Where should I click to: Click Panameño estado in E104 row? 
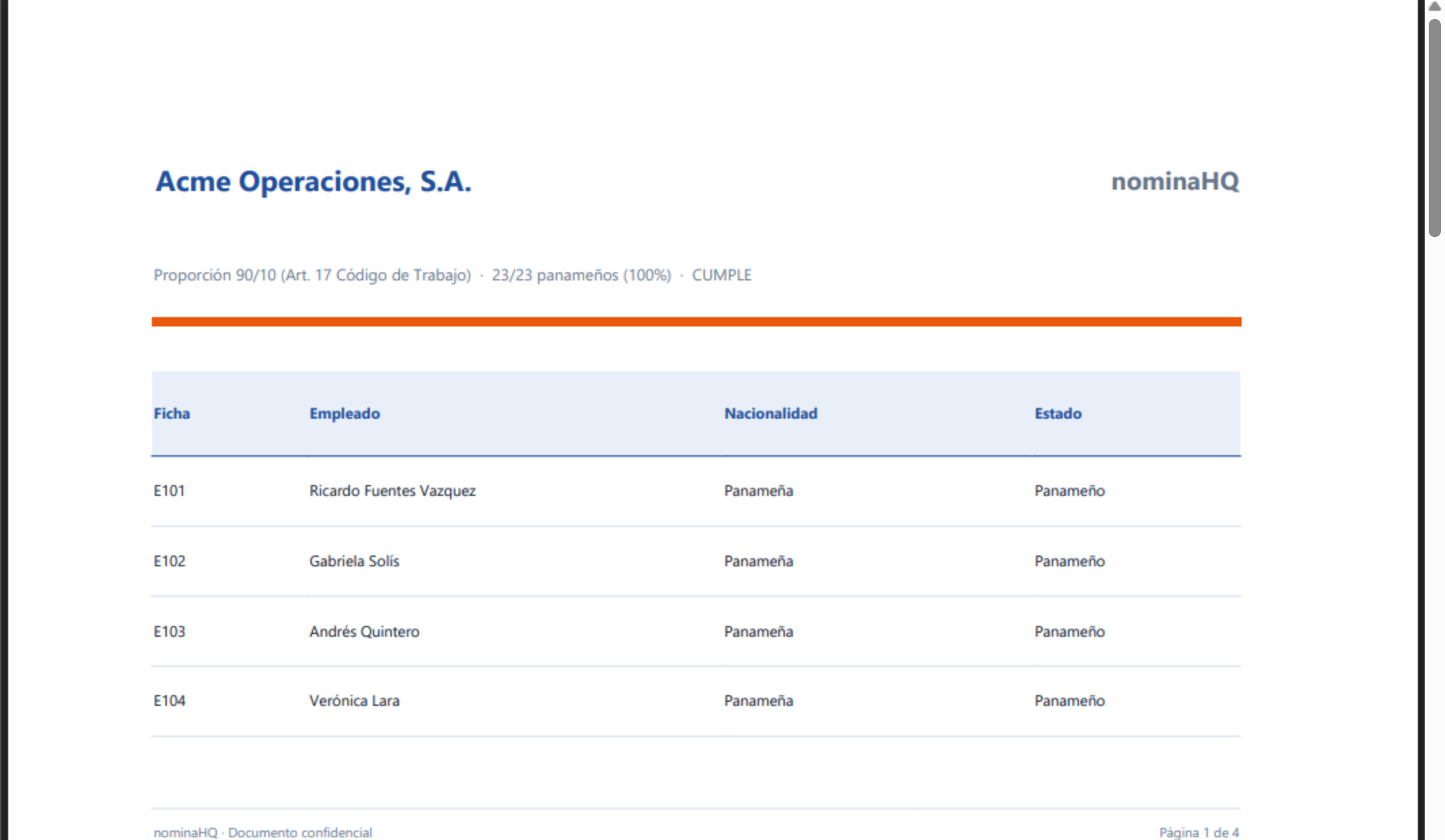pyautogui.click(x=1070, y=700)
